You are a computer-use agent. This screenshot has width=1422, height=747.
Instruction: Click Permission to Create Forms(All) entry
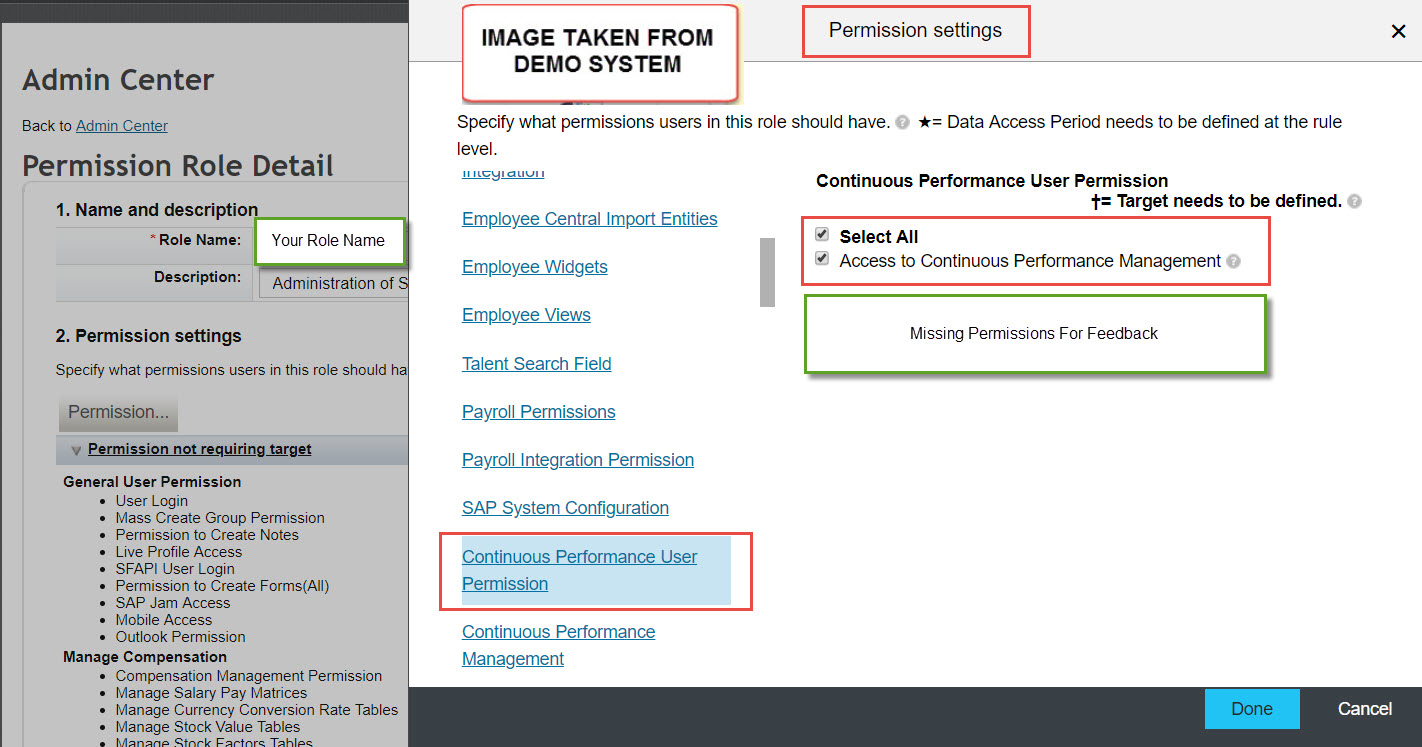point(222,586)
